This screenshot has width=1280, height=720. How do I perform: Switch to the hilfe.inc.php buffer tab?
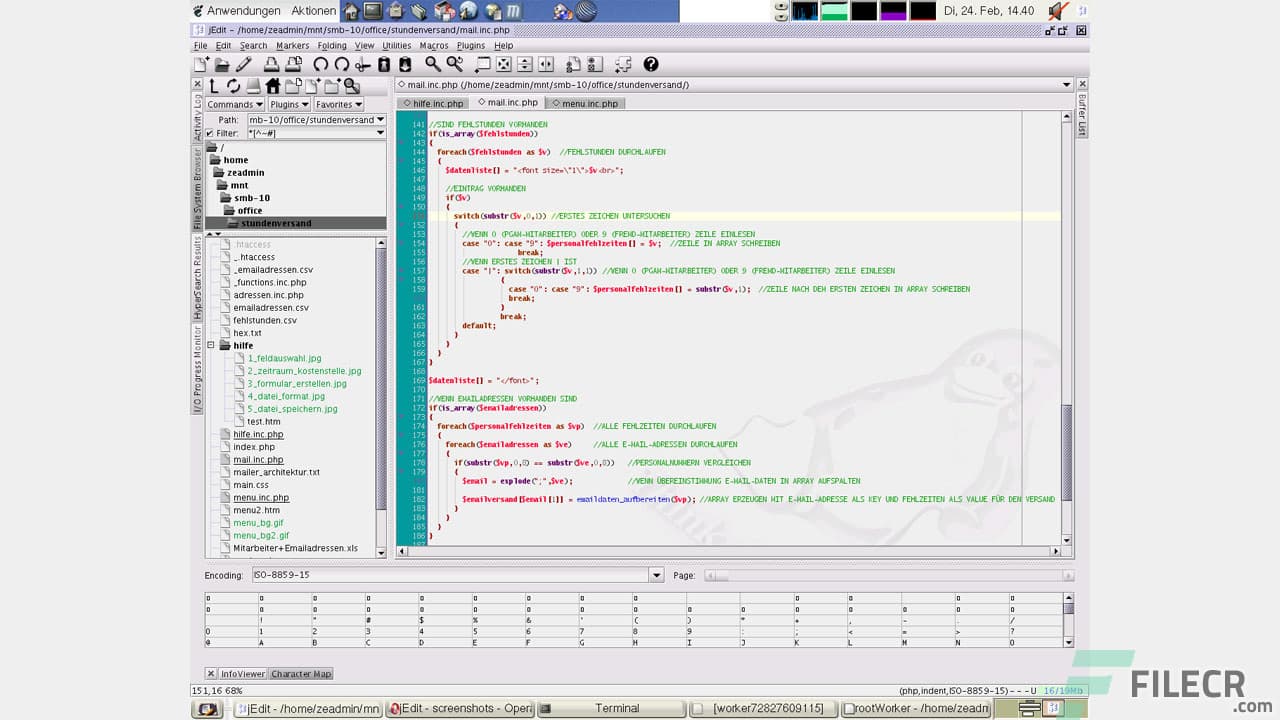[433, 102]
